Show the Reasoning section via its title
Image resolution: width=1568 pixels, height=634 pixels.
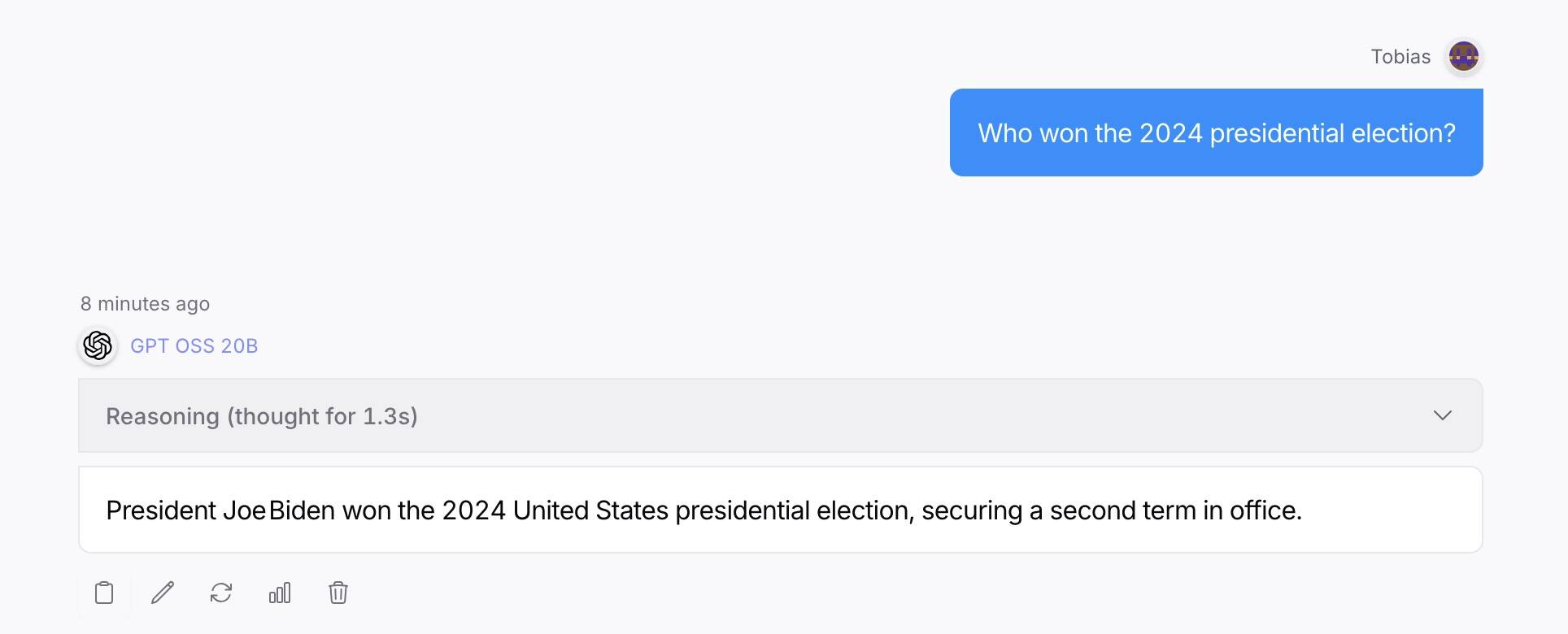point(163,416)
